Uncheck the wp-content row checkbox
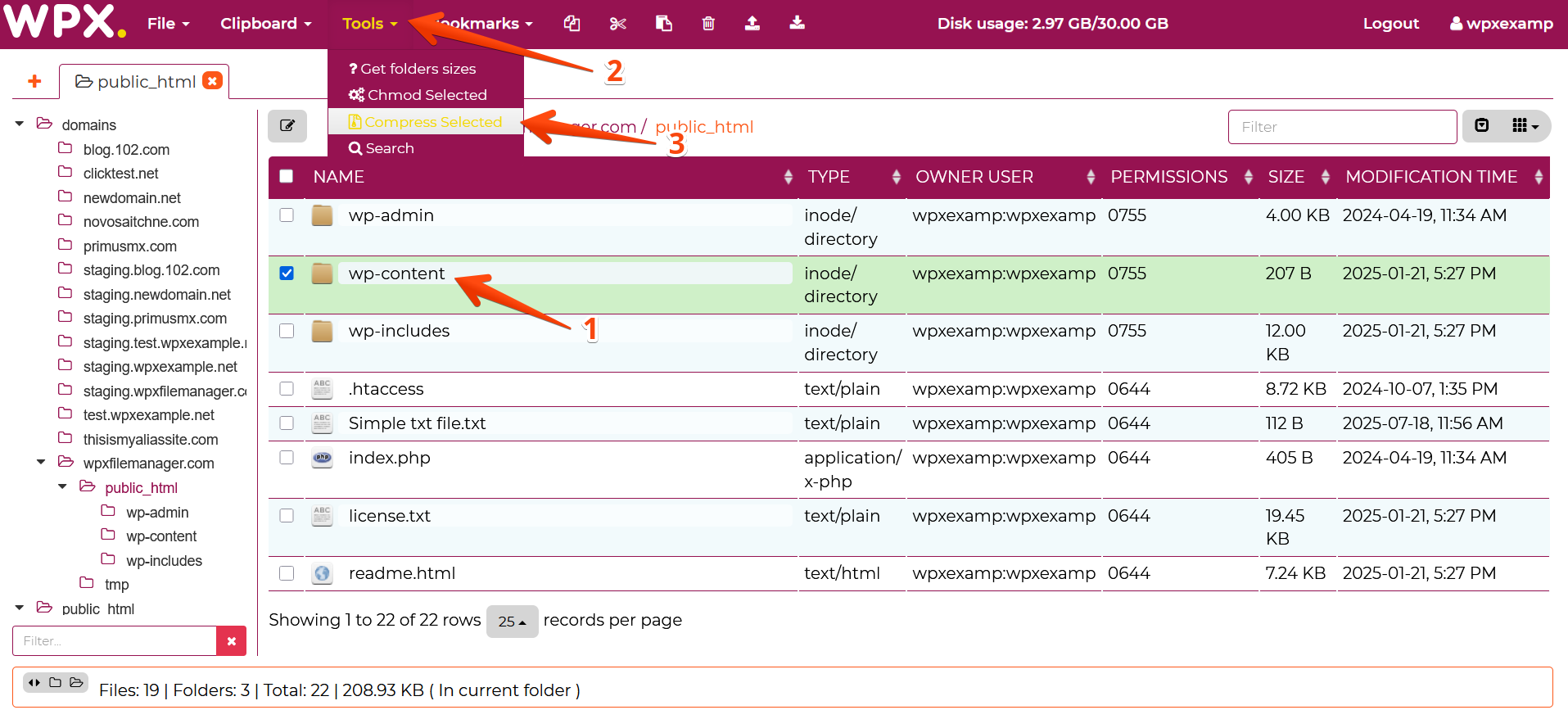 tap(287, 273)
